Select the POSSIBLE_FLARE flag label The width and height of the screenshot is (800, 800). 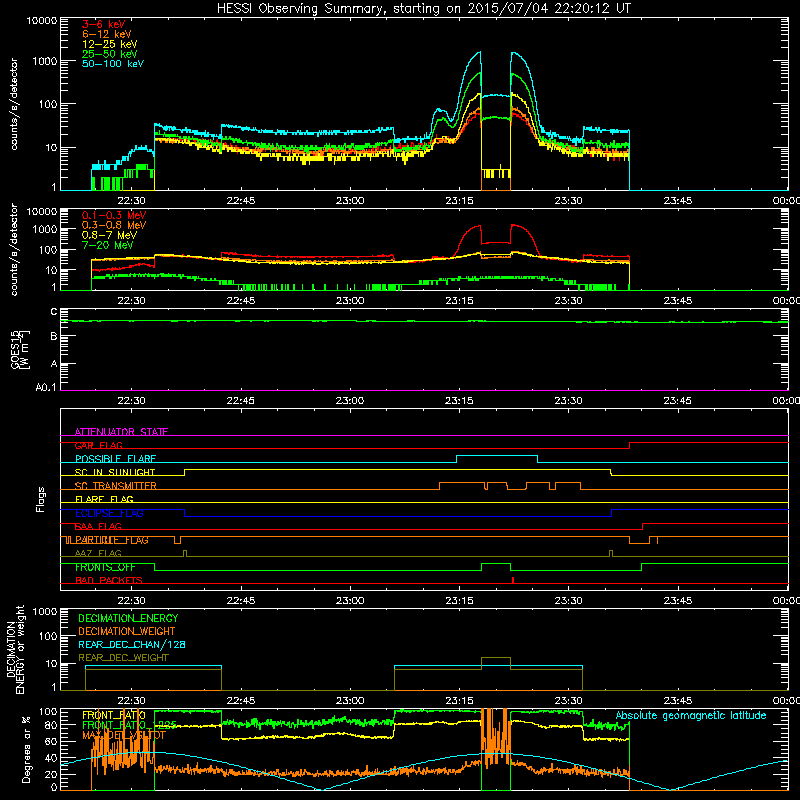115,459
